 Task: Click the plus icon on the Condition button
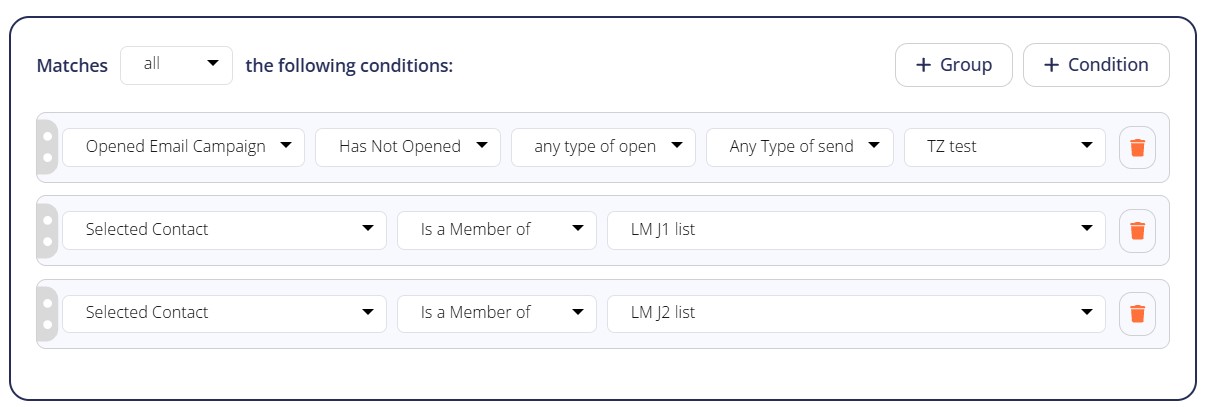coord(1051,65)
